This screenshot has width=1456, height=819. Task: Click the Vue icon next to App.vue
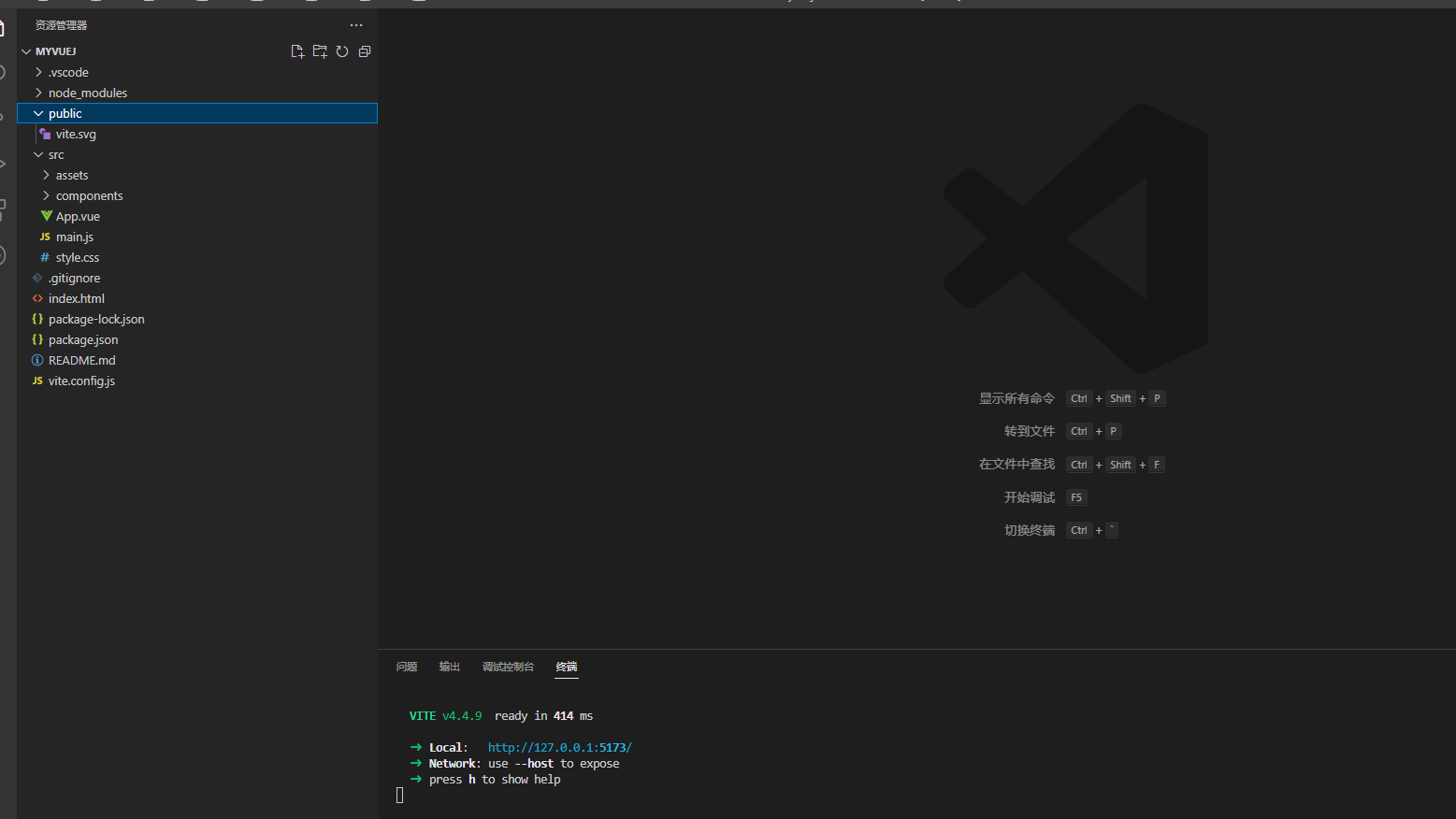coord(46,216)
